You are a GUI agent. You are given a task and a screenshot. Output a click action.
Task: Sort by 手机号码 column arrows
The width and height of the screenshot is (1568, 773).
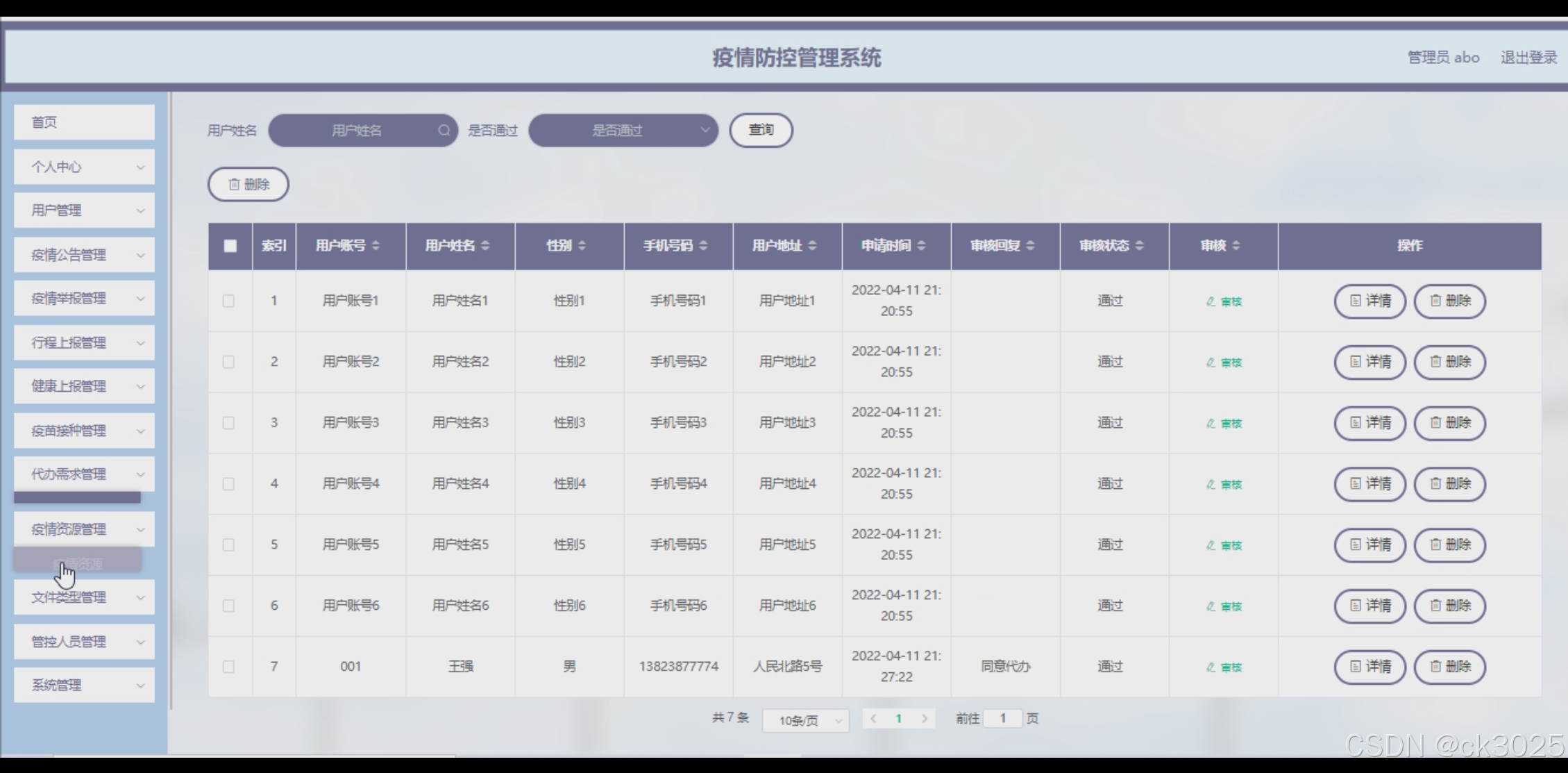pyautogui.click(x=703, y=246)
